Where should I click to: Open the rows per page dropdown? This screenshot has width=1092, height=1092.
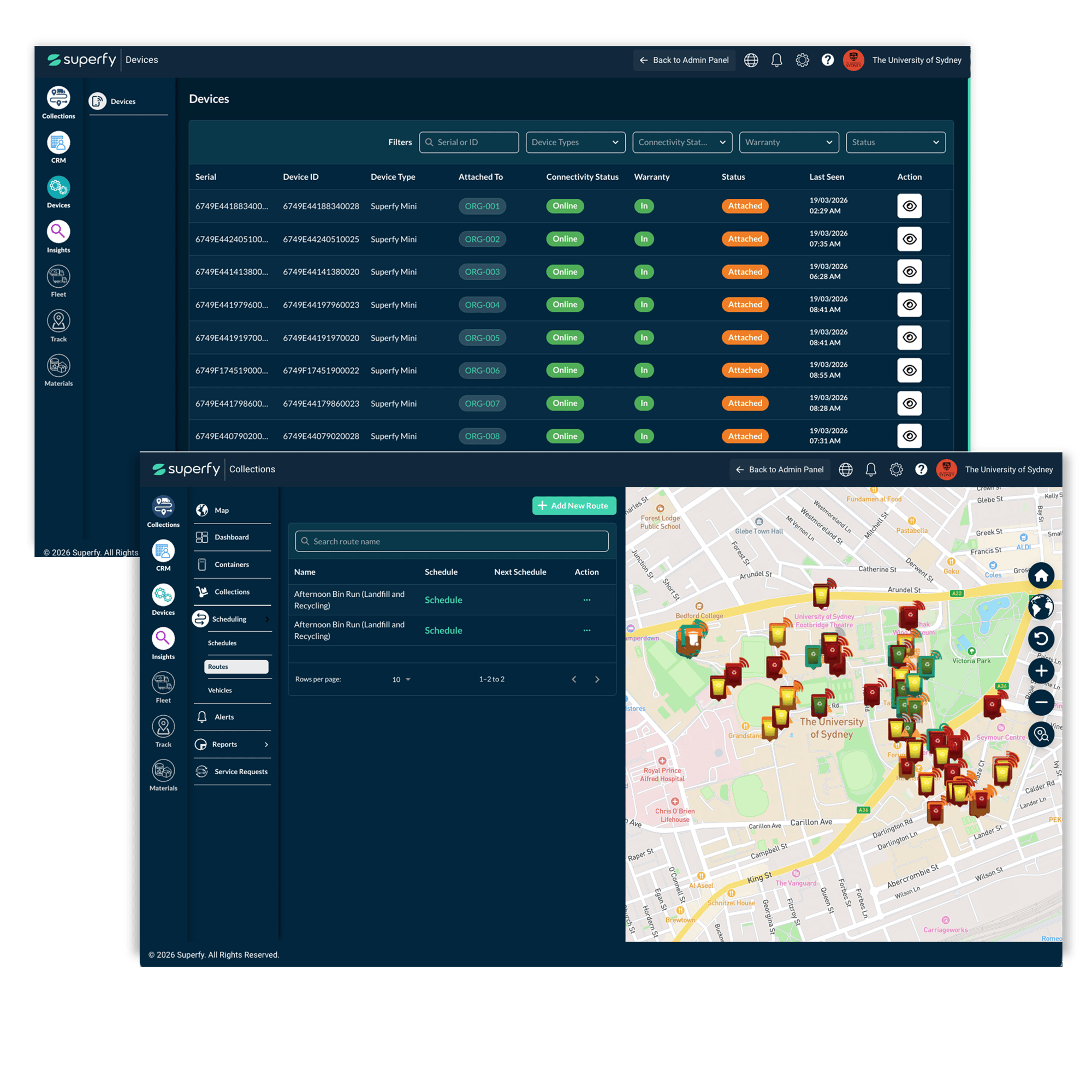(401, 679)
